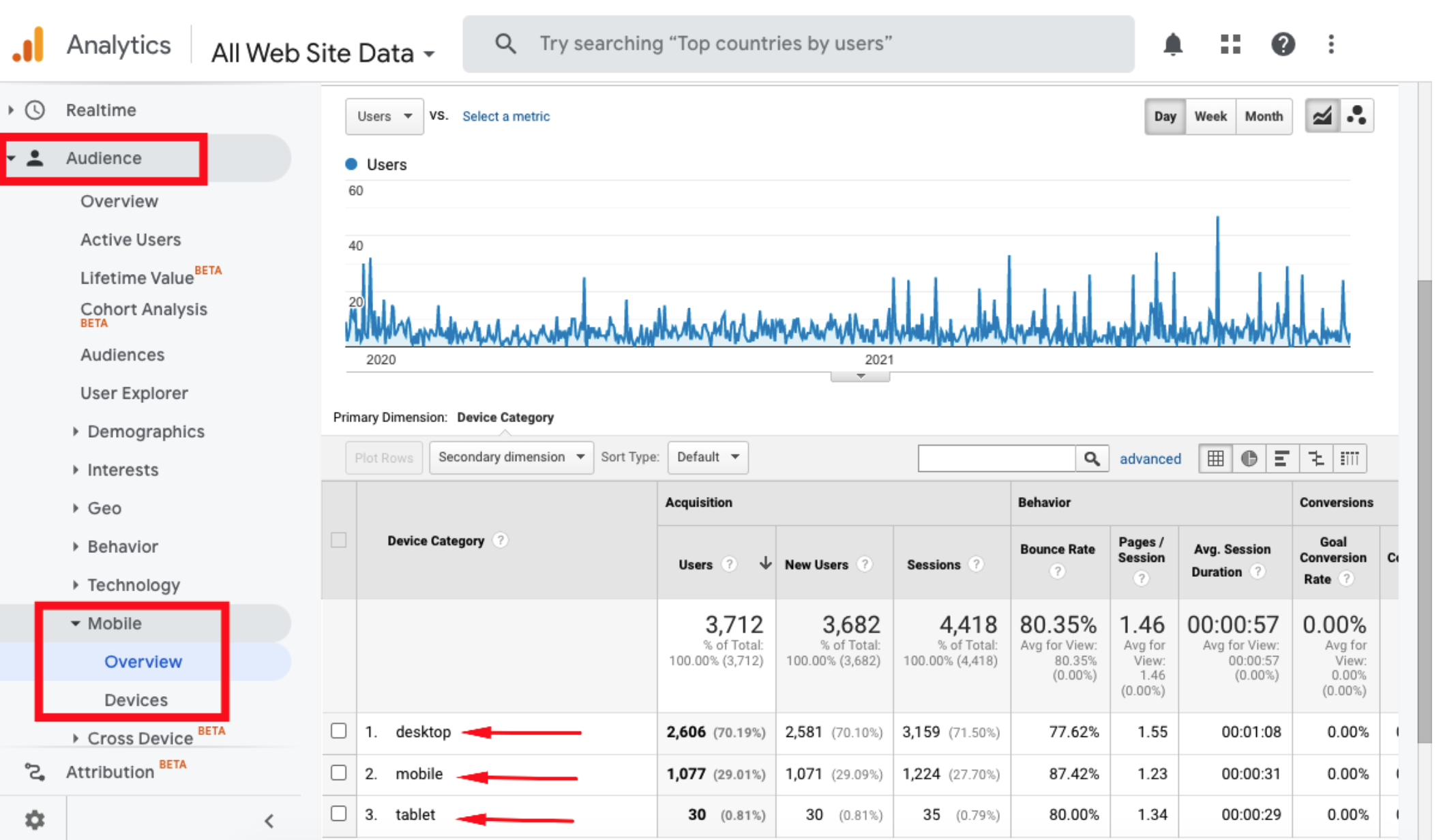Screen dimensions: 1443x840
Task: Open the Audiences report
Action: click(122, 355)
